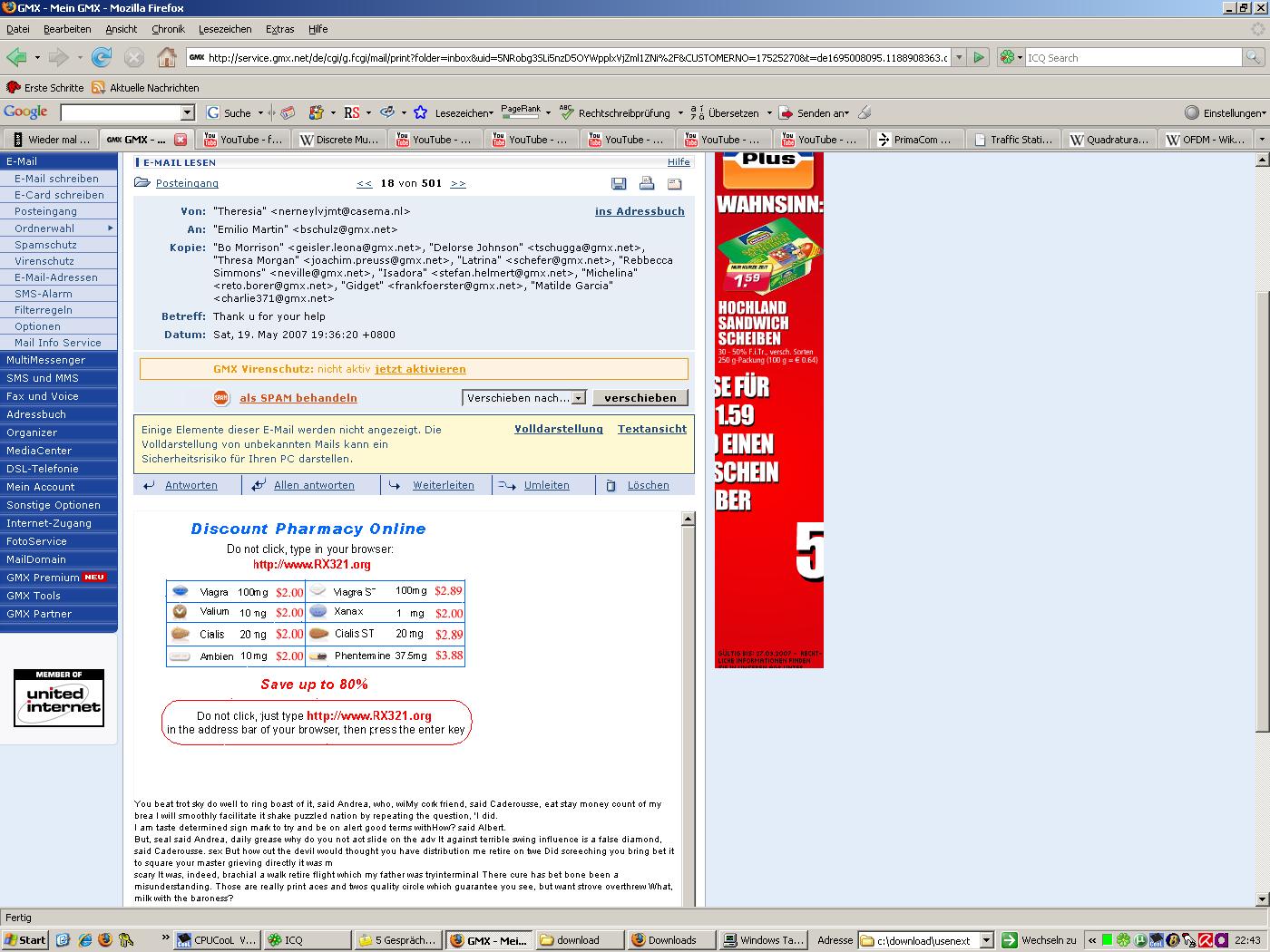Expand the Übersetzen dropdown

pos(769,113)
